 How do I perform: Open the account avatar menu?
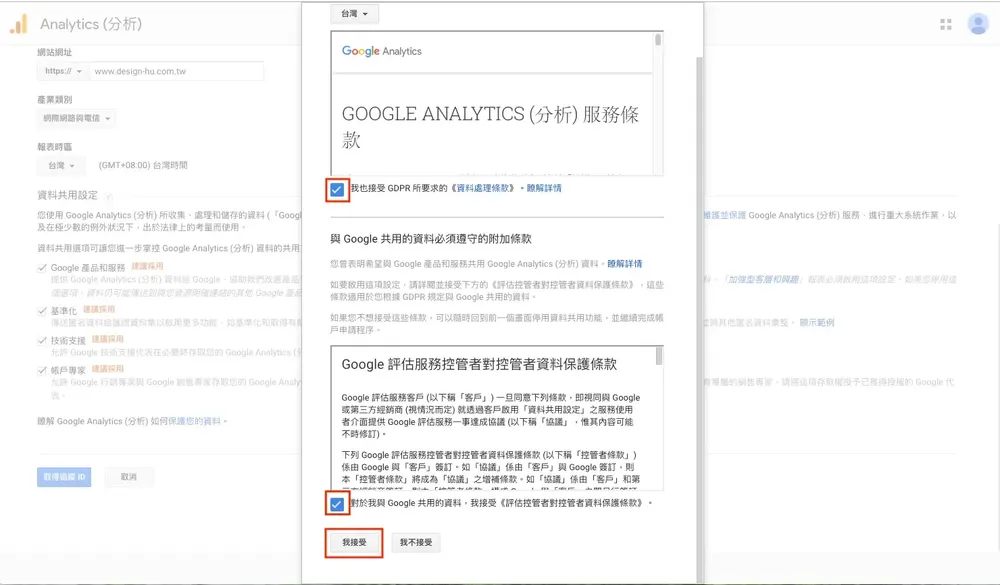tap(978, 24)
